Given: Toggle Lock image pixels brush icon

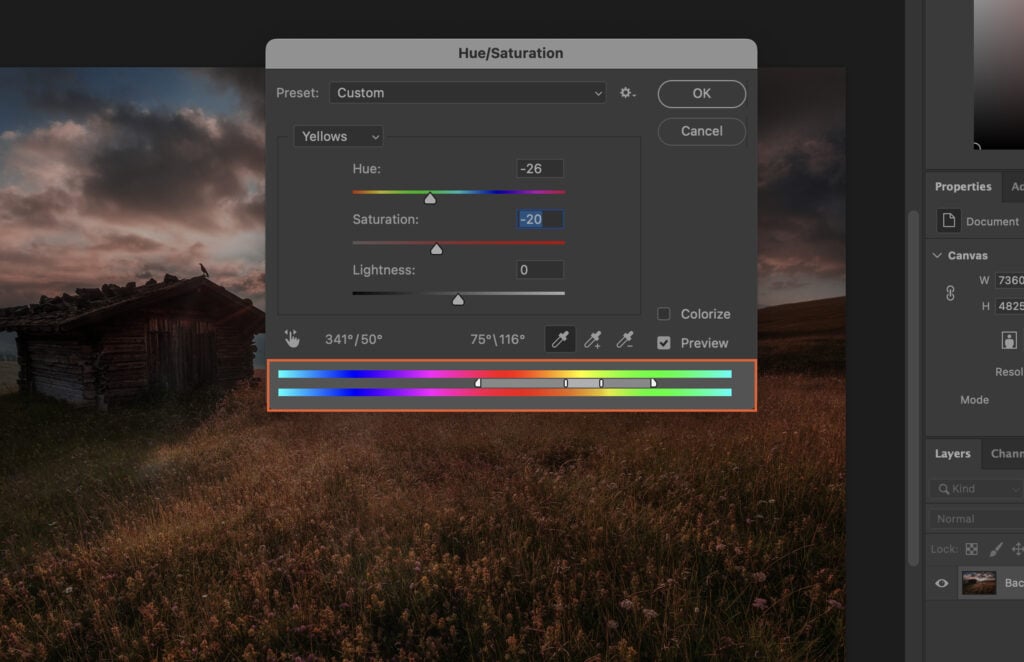Looking at the screenshot, I should click(995, 549).
